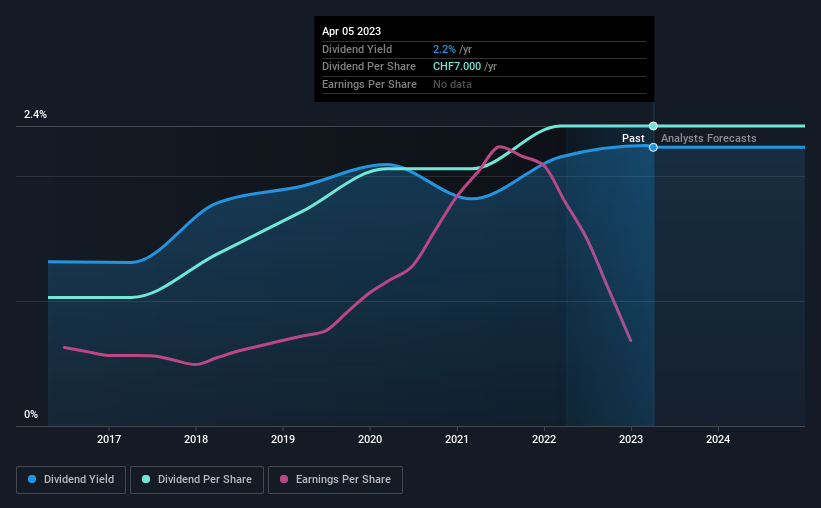Viewport: 821px width, 508px height.
Task: Click the 2023 x-axis label
Action: [631, 439]
